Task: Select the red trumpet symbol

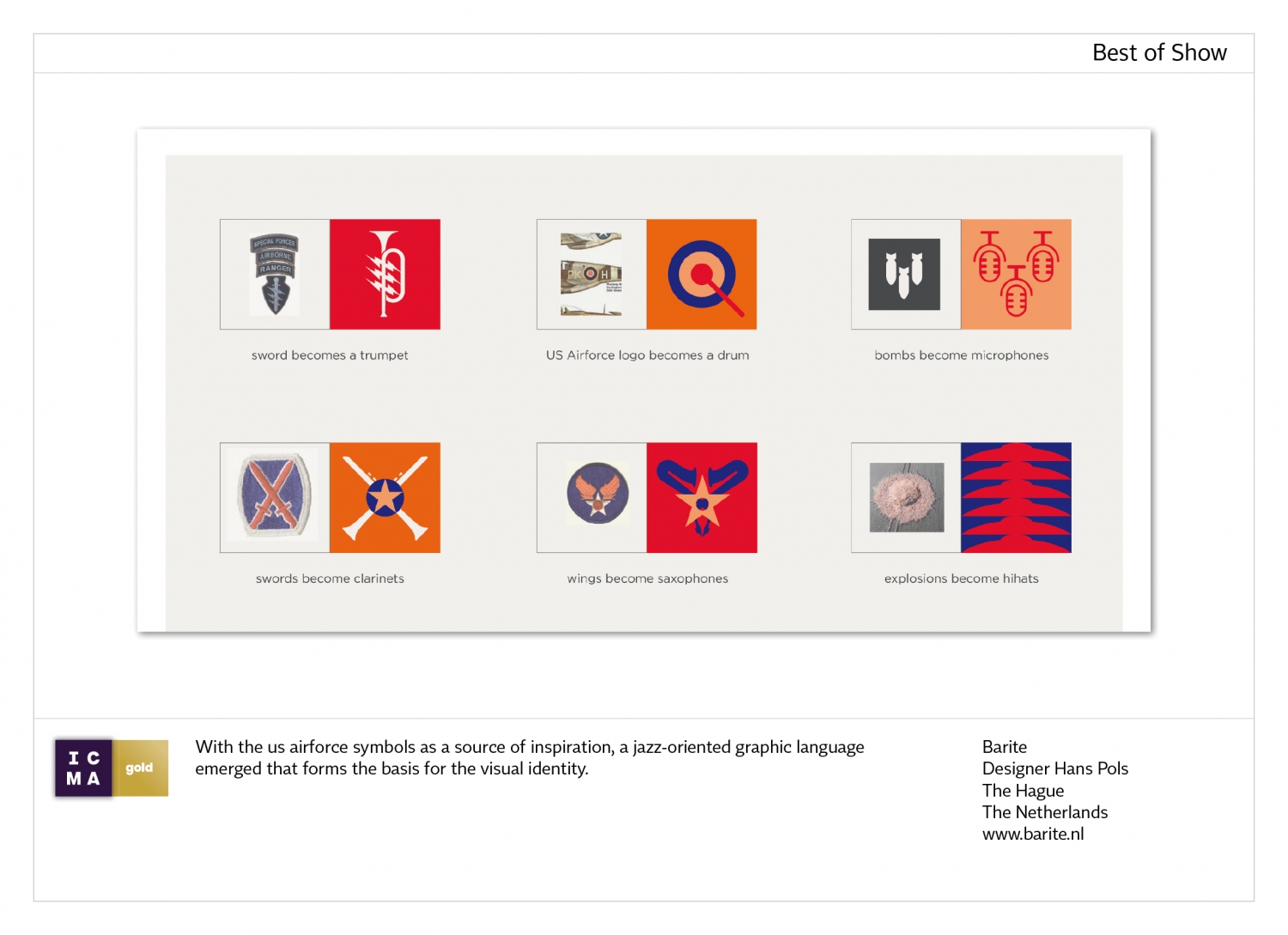Action: 385,274
